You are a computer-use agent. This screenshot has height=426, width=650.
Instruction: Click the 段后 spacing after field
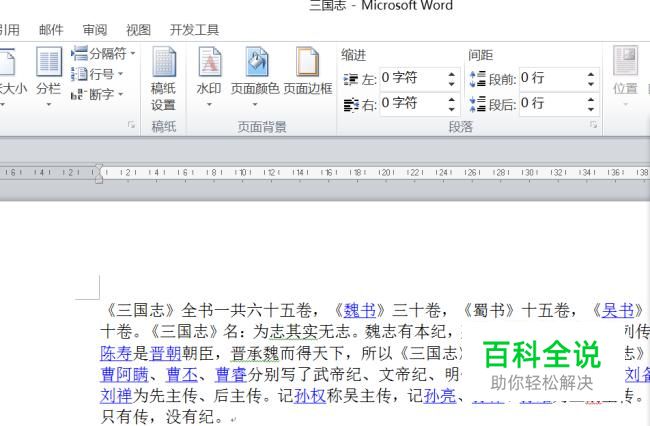click(x=552, y=104)
